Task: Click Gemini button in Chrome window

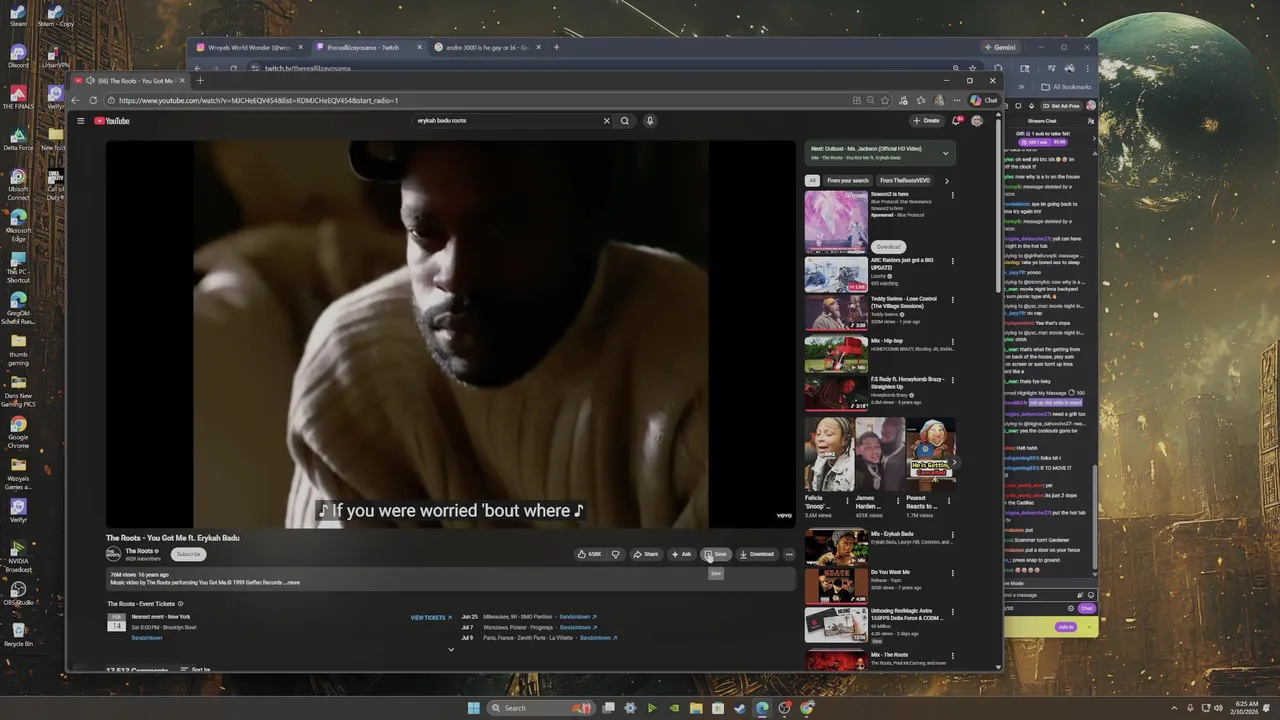Action: click(x=1000, y=47)
